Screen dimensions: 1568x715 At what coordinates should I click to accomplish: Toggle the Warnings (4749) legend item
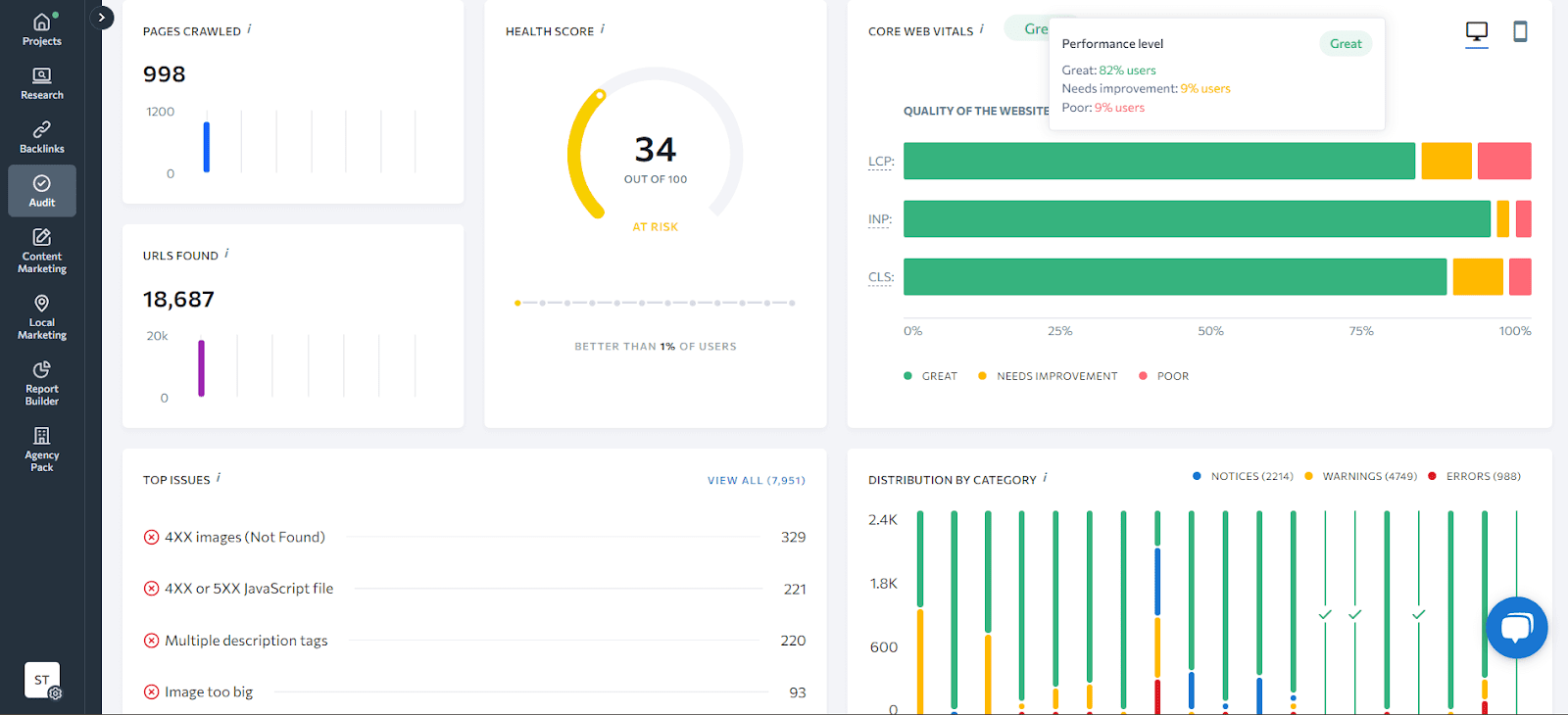tap(1360, 476)
